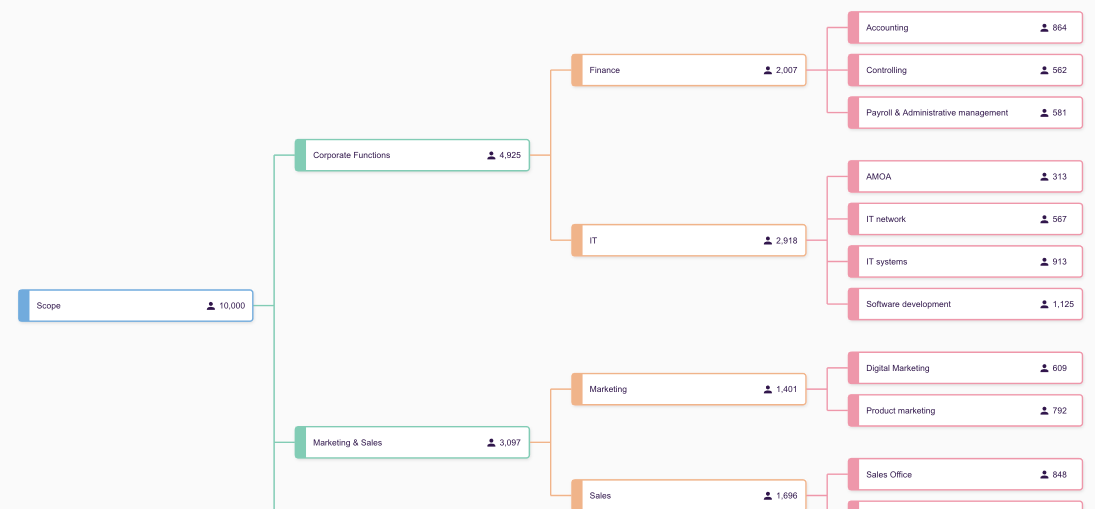Click the person icon in IT node
Screen dimensions: 1095x509
click(768, 241)
